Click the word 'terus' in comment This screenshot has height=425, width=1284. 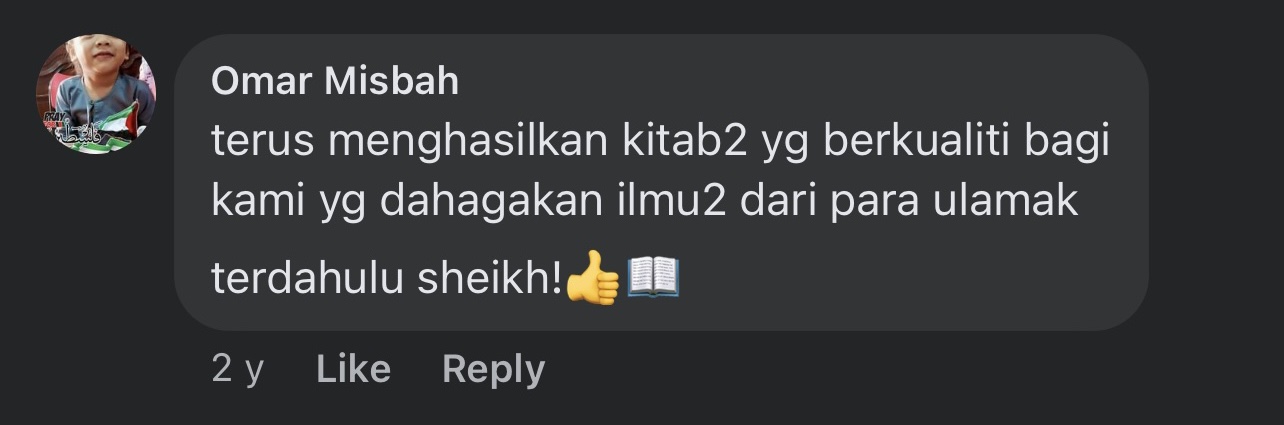coord(262,142)
